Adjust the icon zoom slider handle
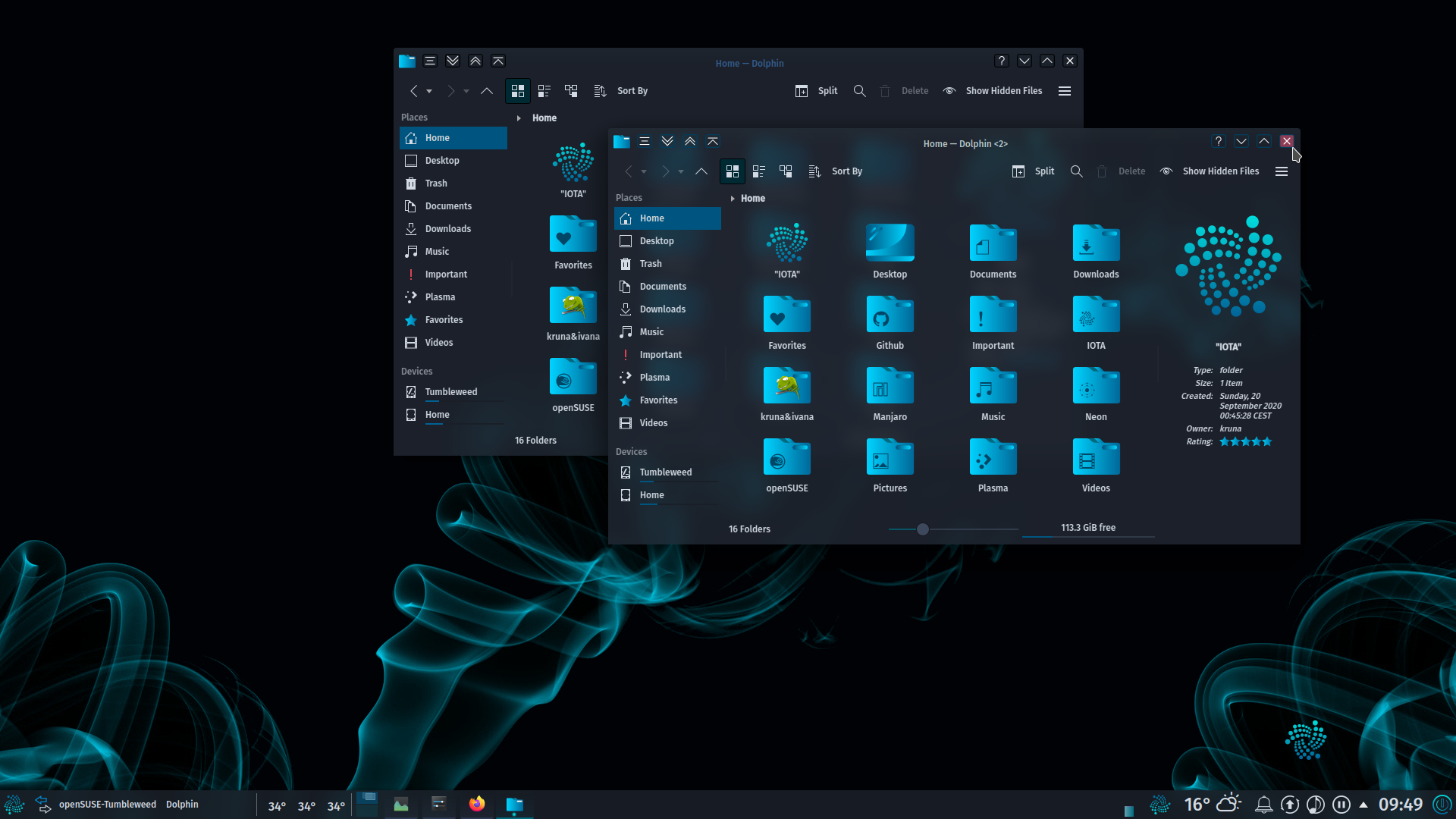 [x=923, y=529]
